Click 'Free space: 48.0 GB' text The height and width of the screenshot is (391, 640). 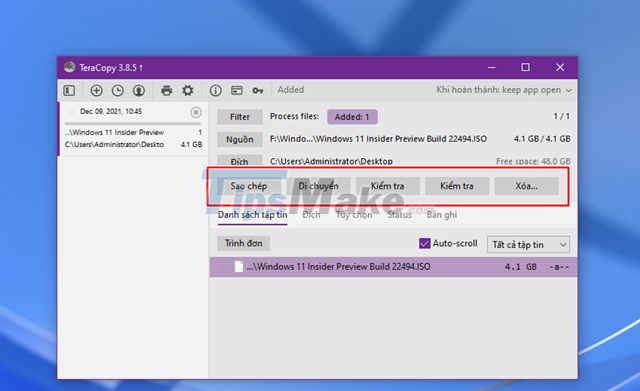[x=533, y=161]
